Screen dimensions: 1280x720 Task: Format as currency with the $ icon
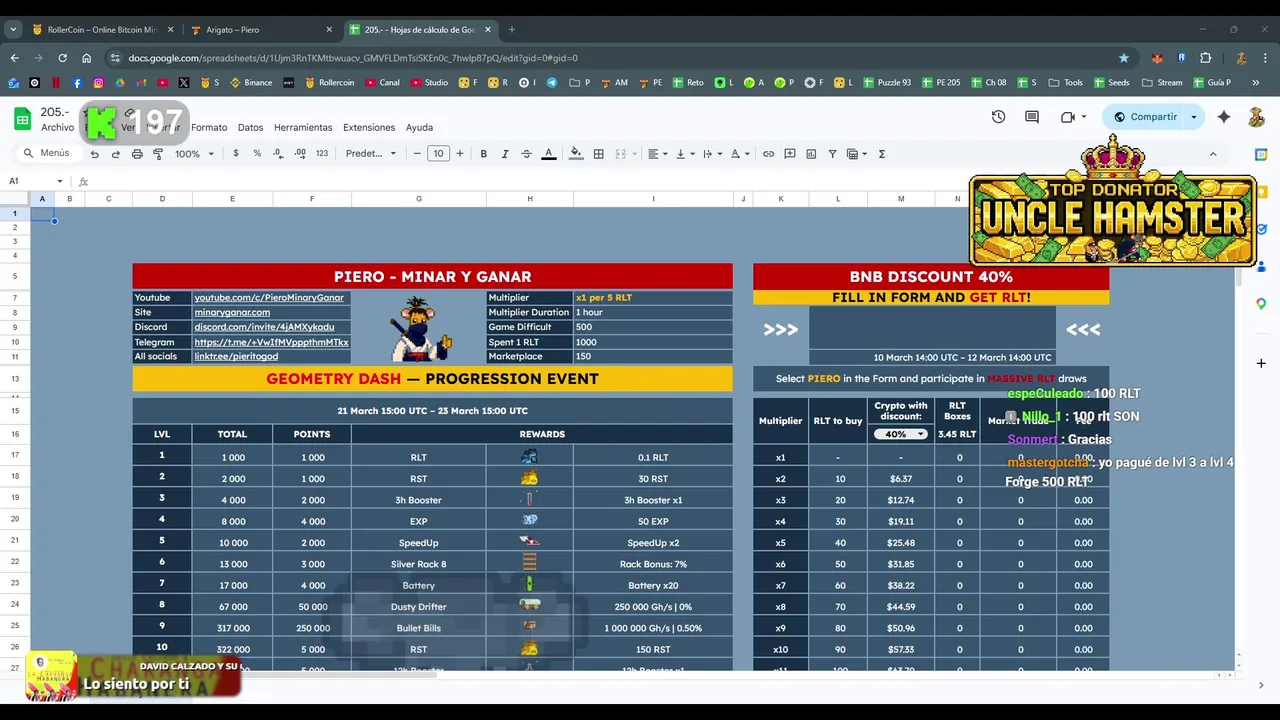click(x=236, y=154)
